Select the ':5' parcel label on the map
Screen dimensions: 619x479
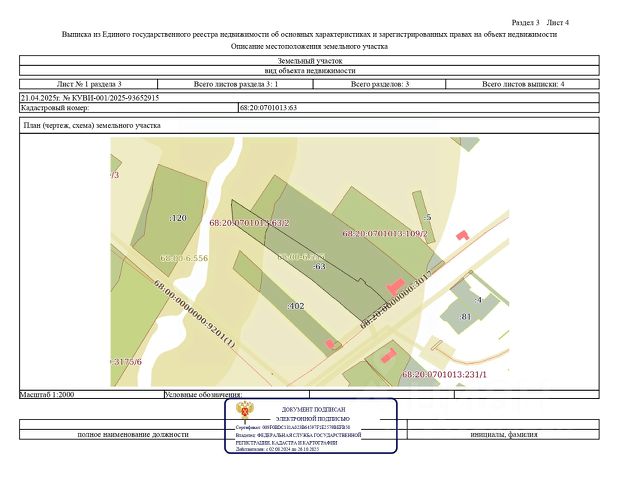[428, 217]
